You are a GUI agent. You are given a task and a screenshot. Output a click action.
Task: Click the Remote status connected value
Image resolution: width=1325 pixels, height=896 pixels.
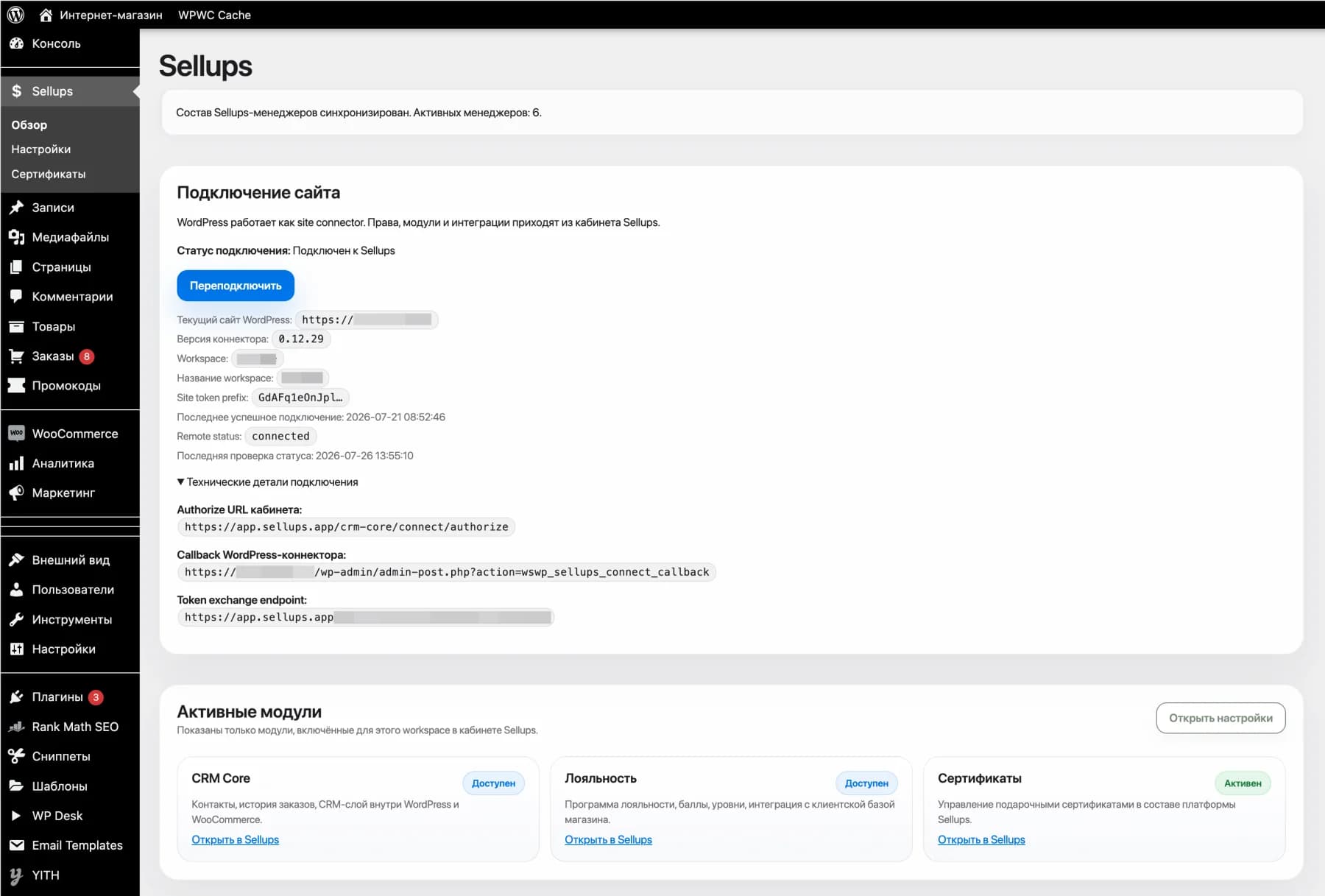(280, 437)
